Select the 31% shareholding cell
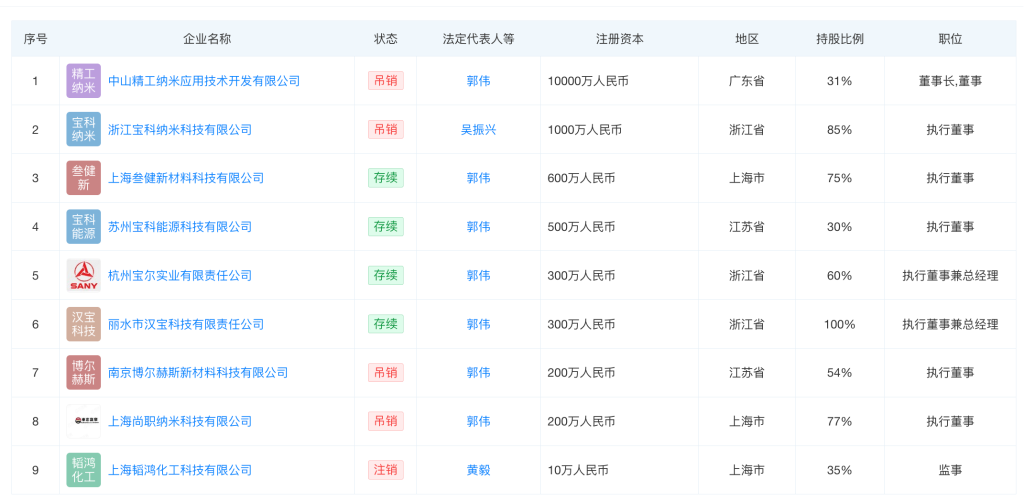This screenshot has width=1024, height=502. (x=840, y=81)
